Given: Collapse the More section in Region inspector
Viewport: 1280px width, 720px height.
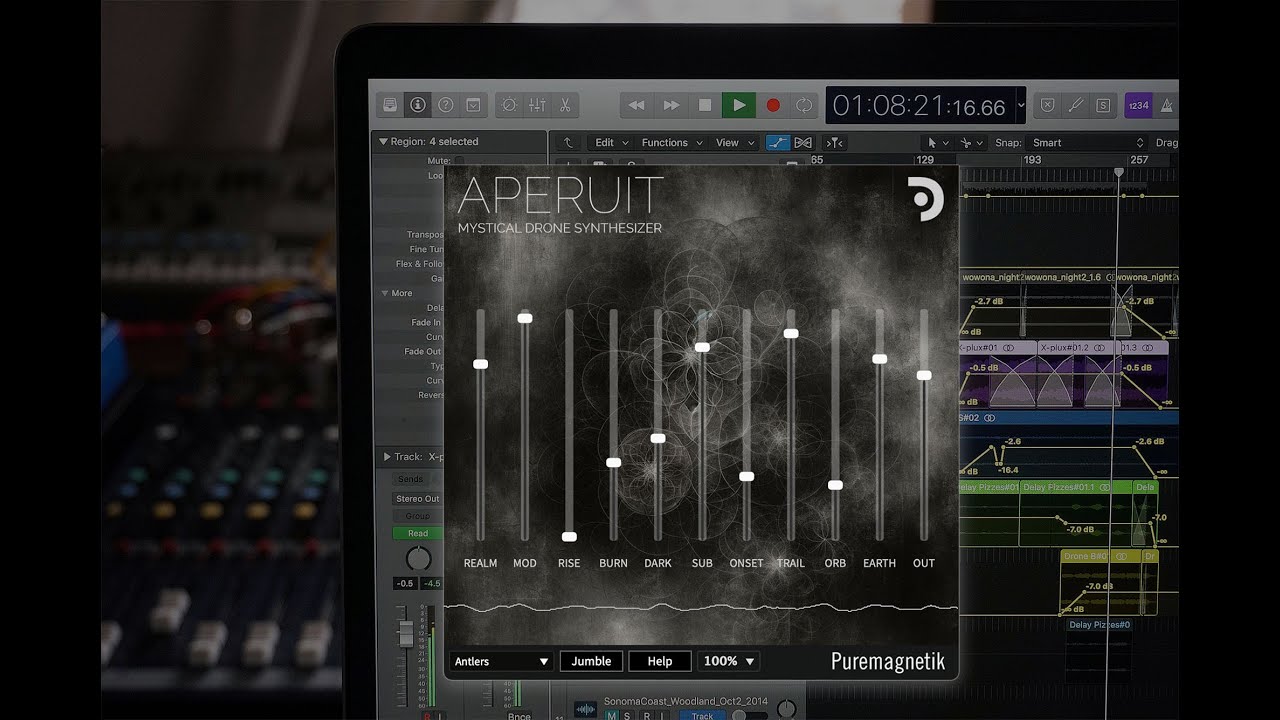Looking at the screenshot, I should click(384, 293).
